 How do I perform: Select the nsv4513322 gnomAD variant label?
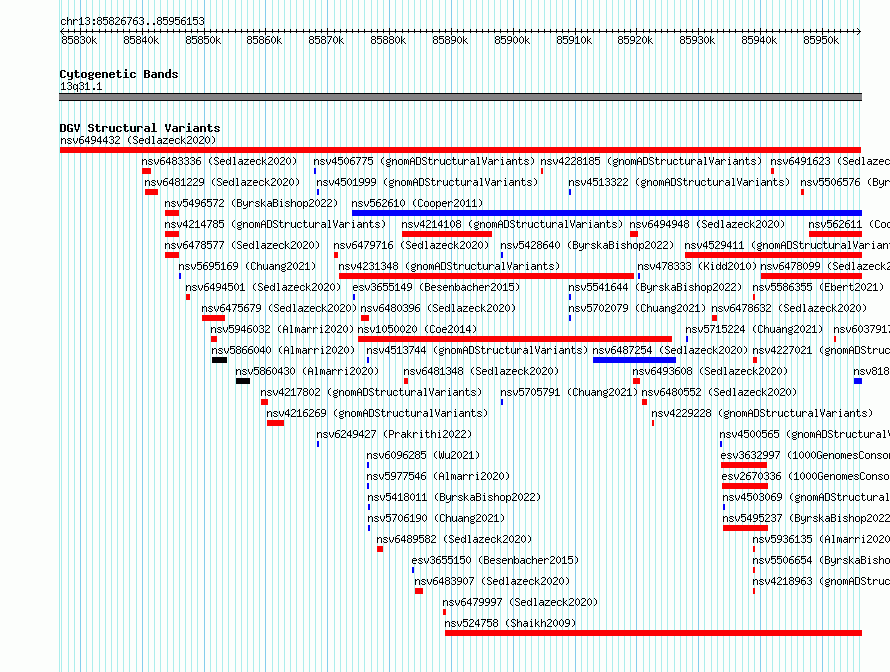[x=679, y=182]
